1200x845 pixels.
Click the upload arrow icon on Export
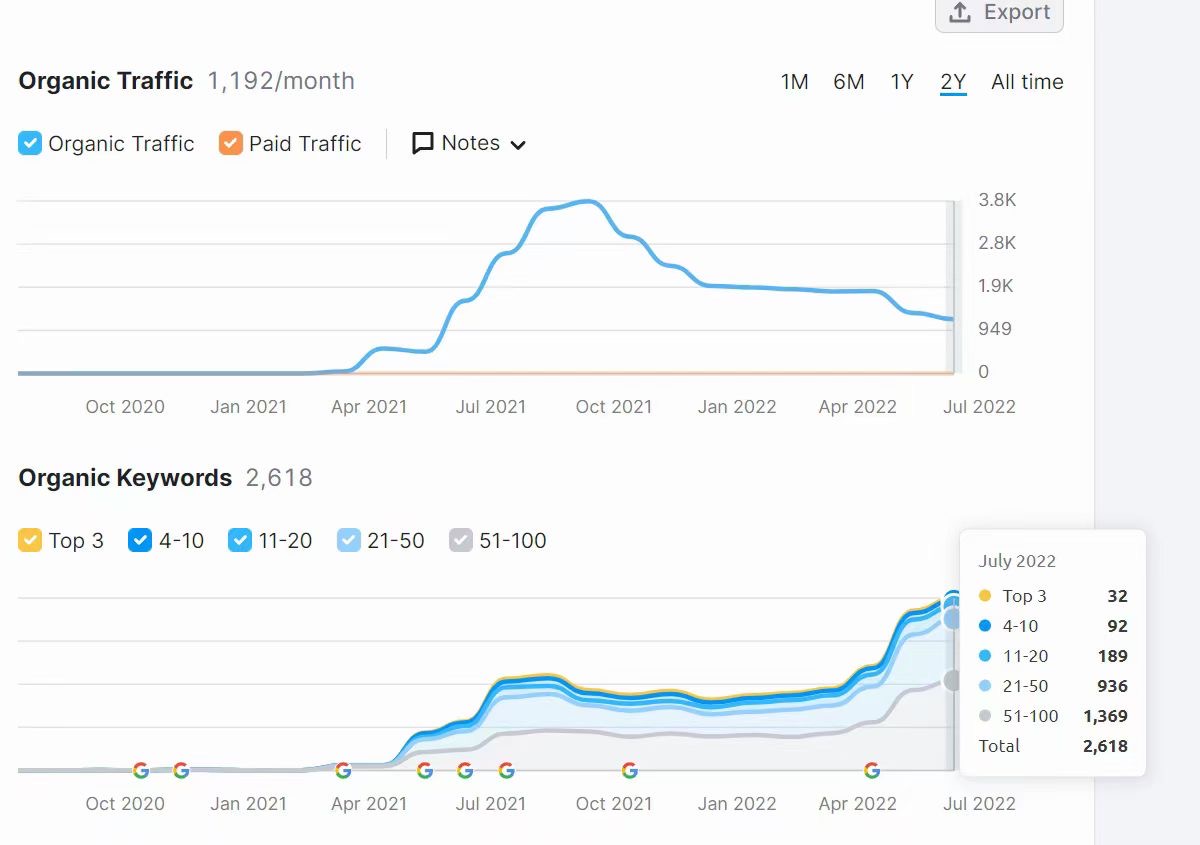click(x=960, y=13)
